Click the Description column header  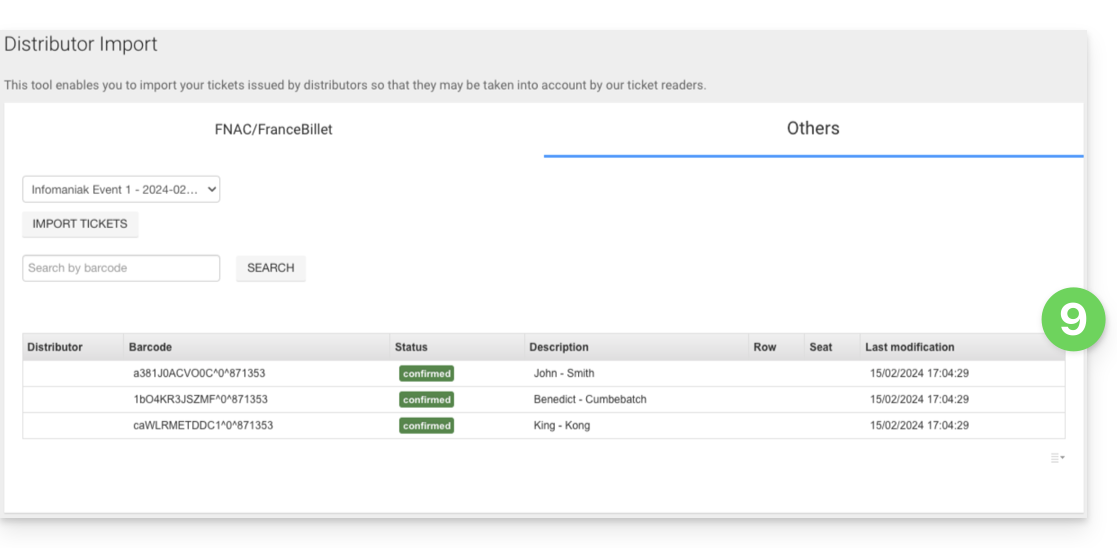point(558,347)
